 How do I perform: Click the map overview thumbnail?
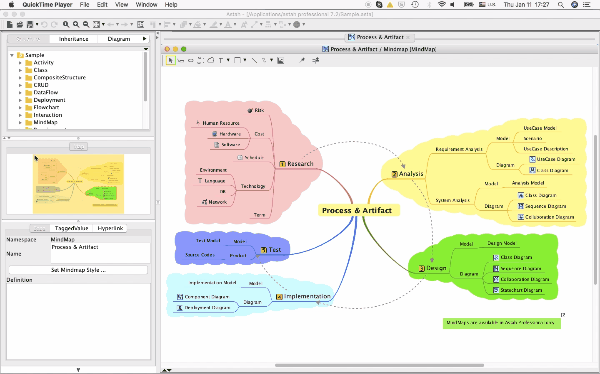coord(78,184)
